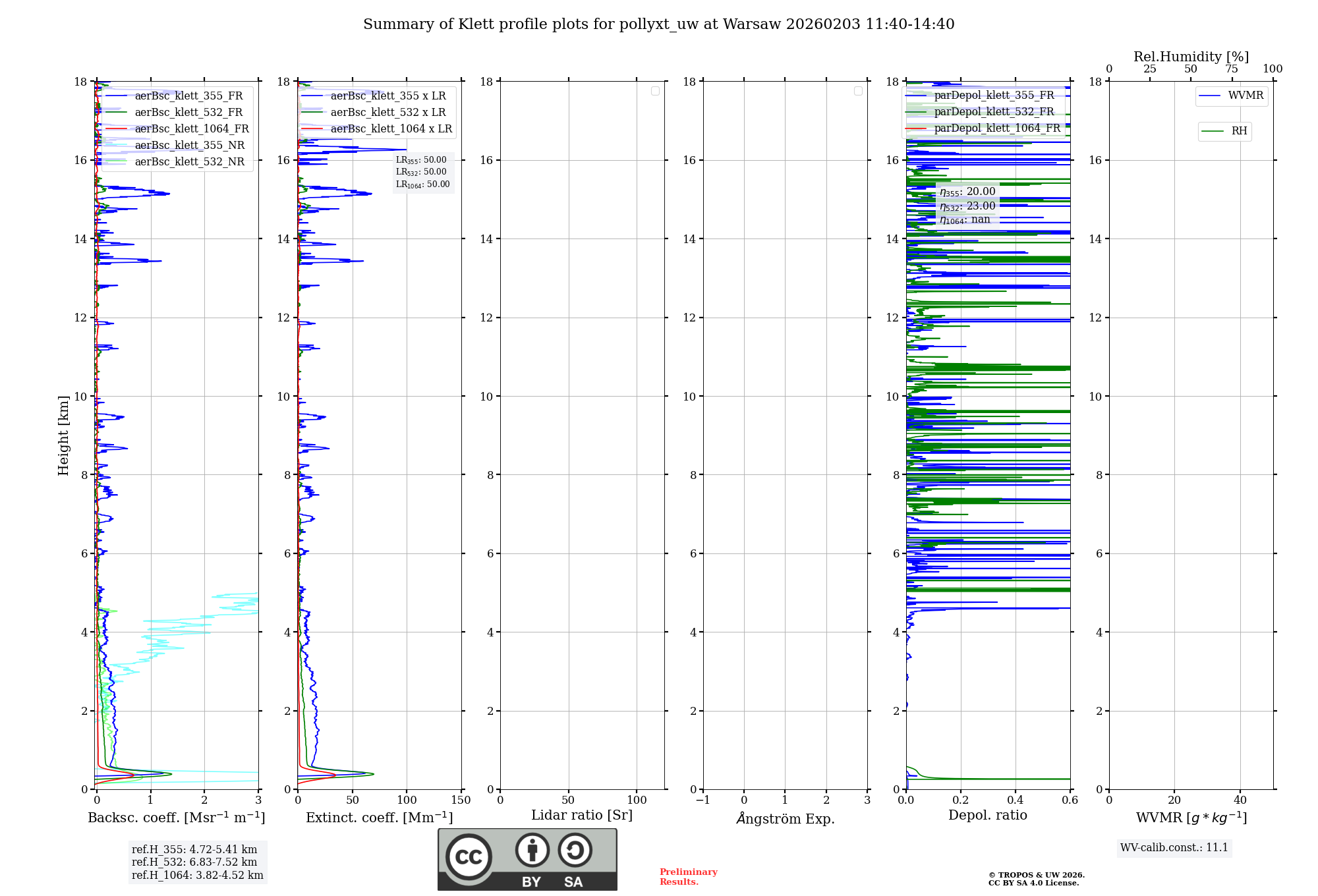Click the Creative Commons CC circle icon
This screenshot has height=896, width=1318.
[469, 856]
